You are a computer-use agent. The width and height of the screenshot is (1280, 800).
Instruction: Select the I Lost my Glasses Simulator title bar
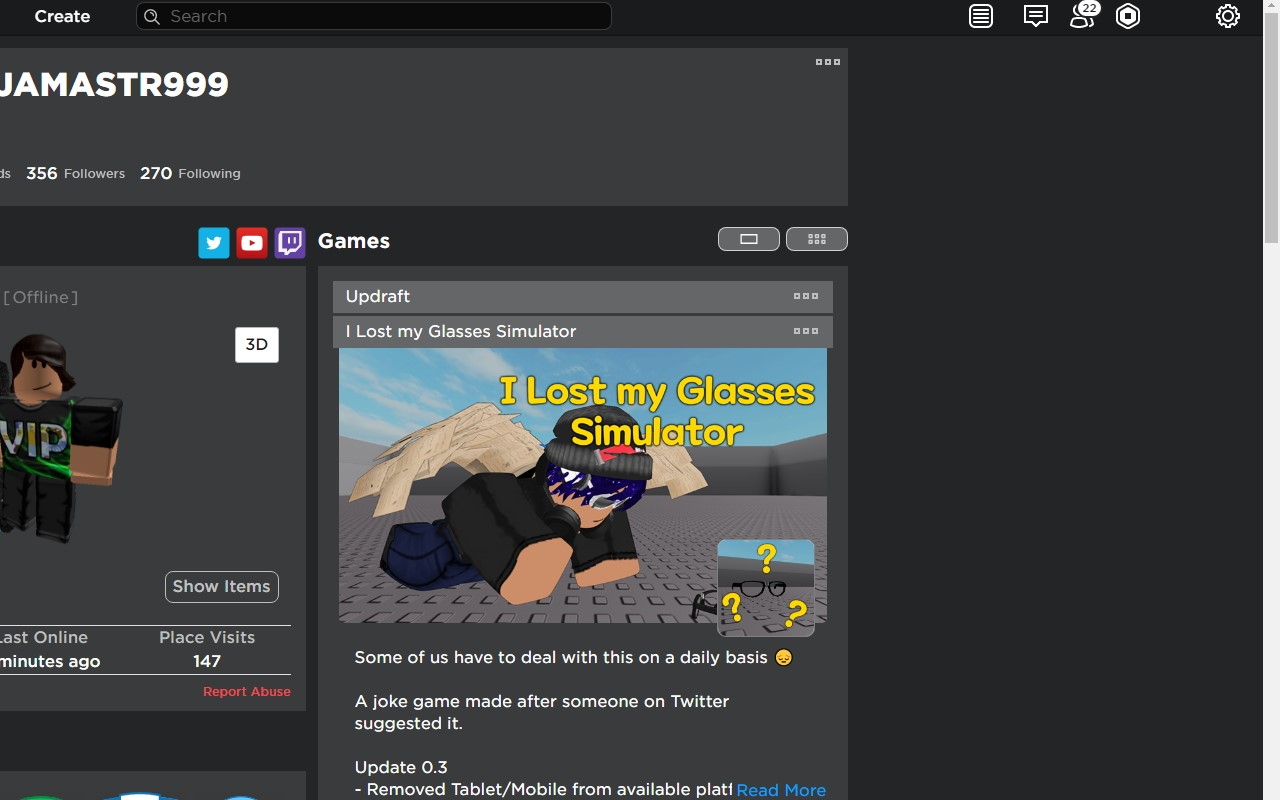pos(583,331)
